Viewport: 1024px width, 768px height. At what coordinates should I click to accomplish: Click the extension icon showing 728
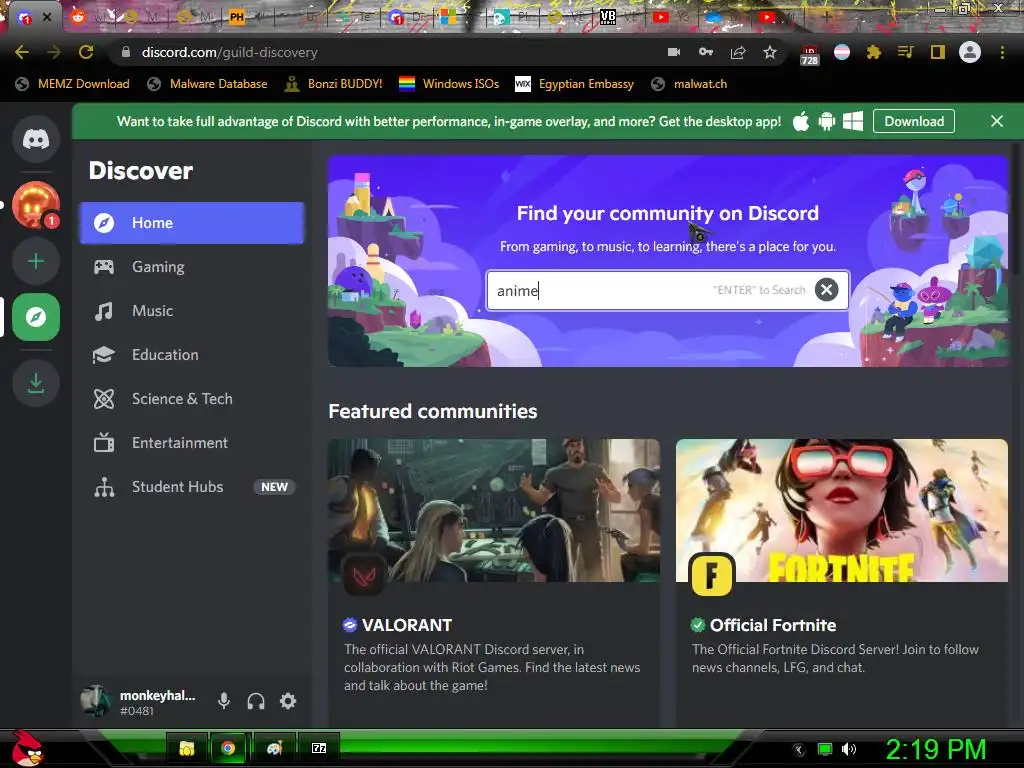810,55
